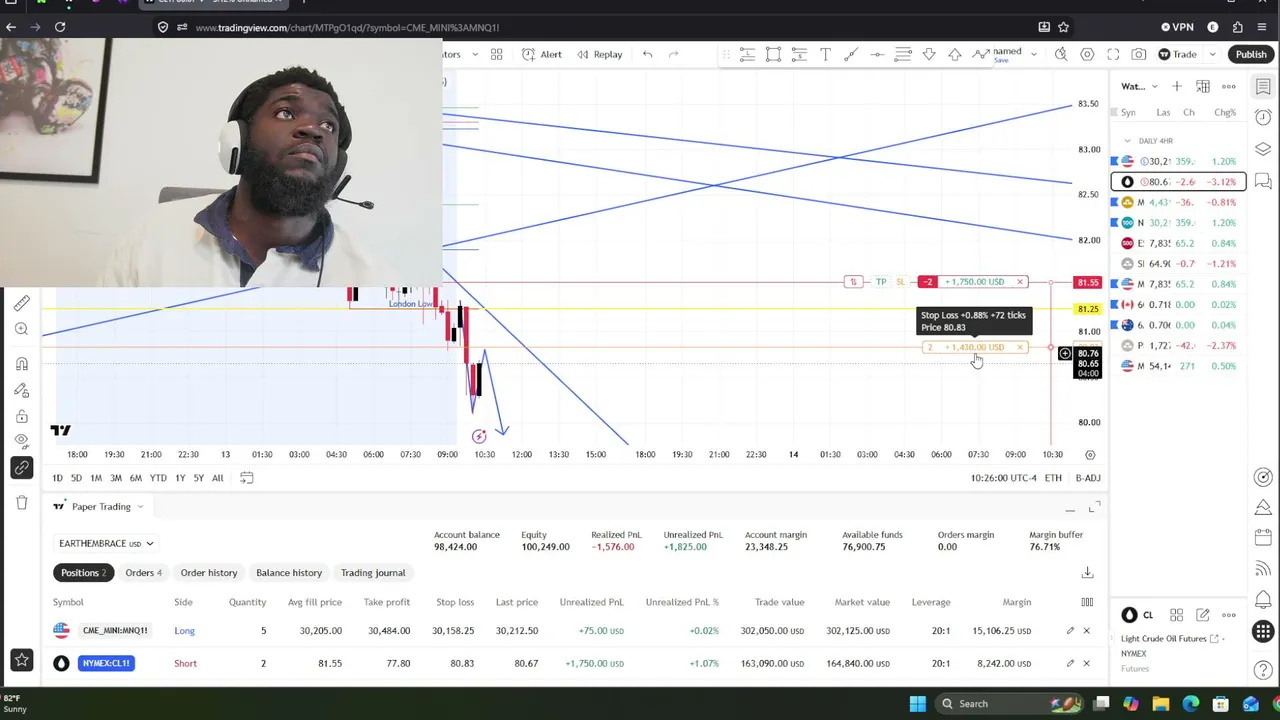Edit the CME_MINI:MNQ1! position
The width and height of the screenshot is (1280, 720).
[x=1070, y=631]
